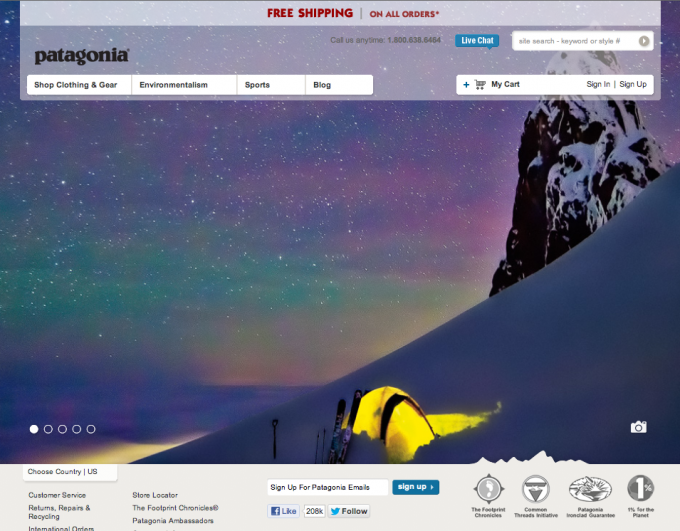Open My Cart
Viewport: 680px width, 531px height.
click(505, 84)
